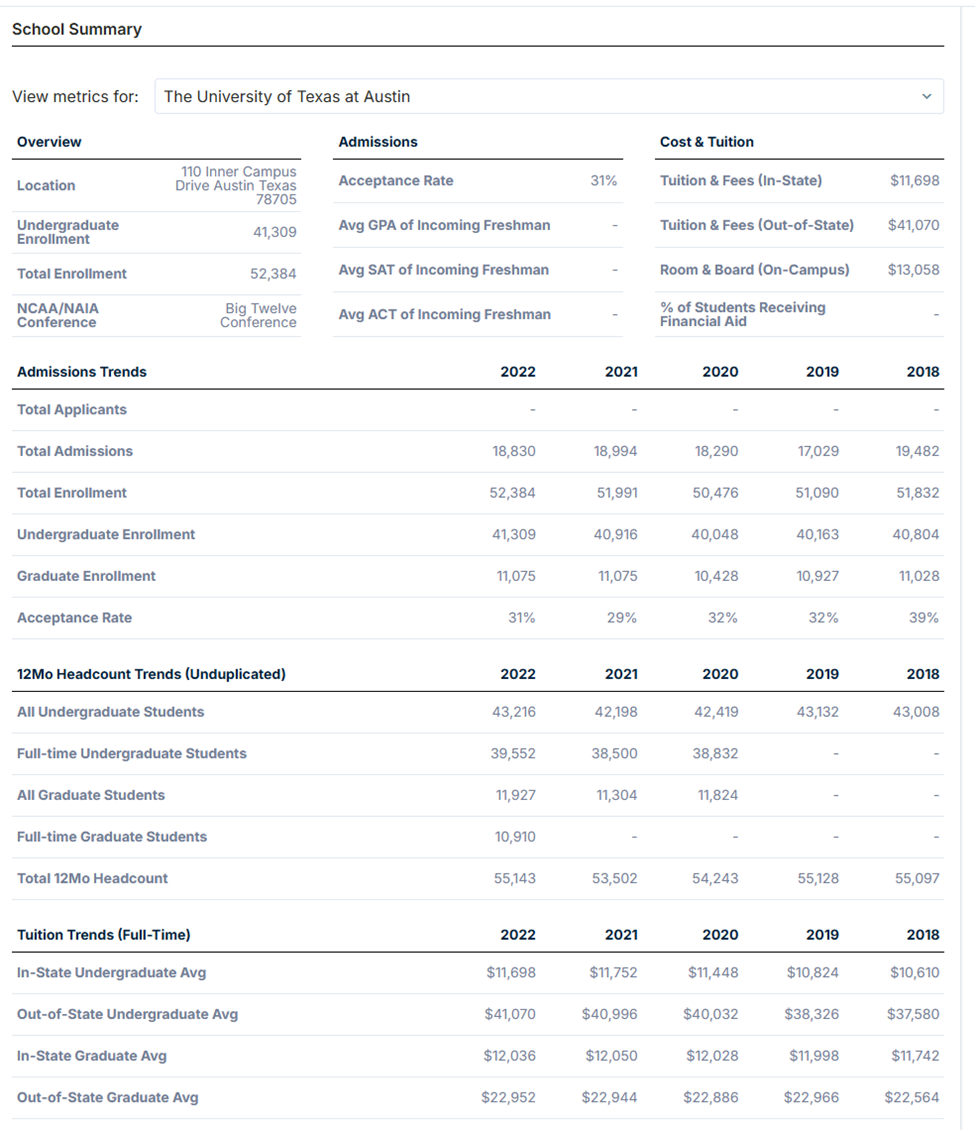Click '% of Students Receiving Financial Aid' label
The width and height of the screenshot is (975, 1130).
pyautogui.click(x=743, y=314)
